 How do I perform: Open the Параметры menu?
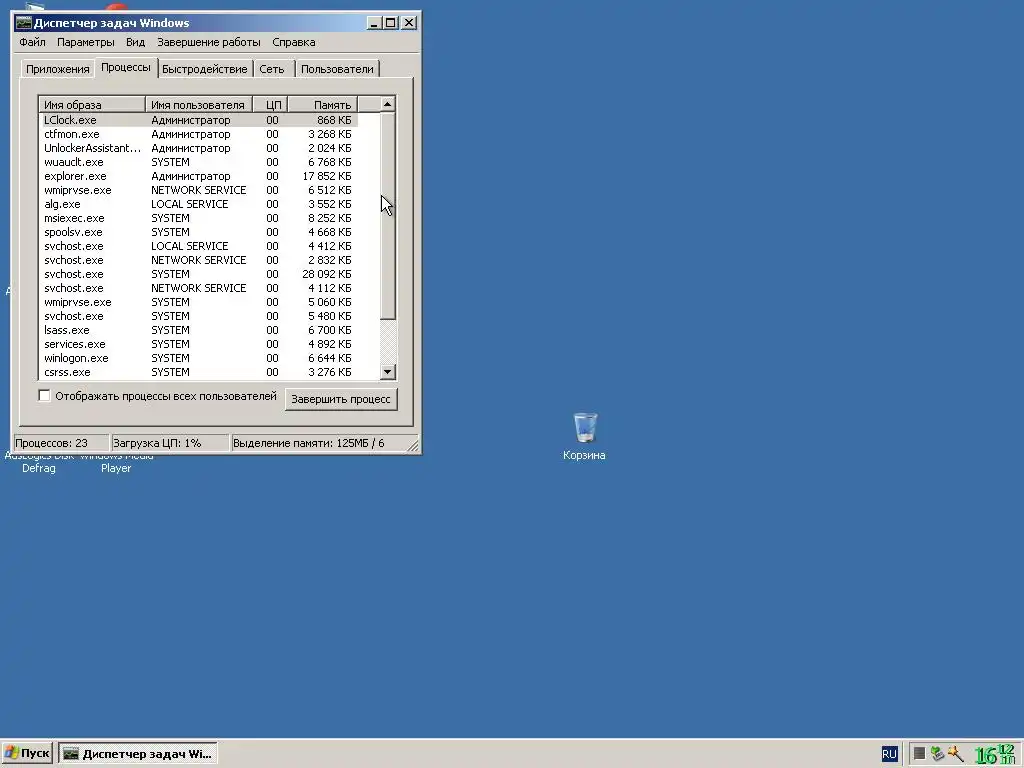pos(86,42)
